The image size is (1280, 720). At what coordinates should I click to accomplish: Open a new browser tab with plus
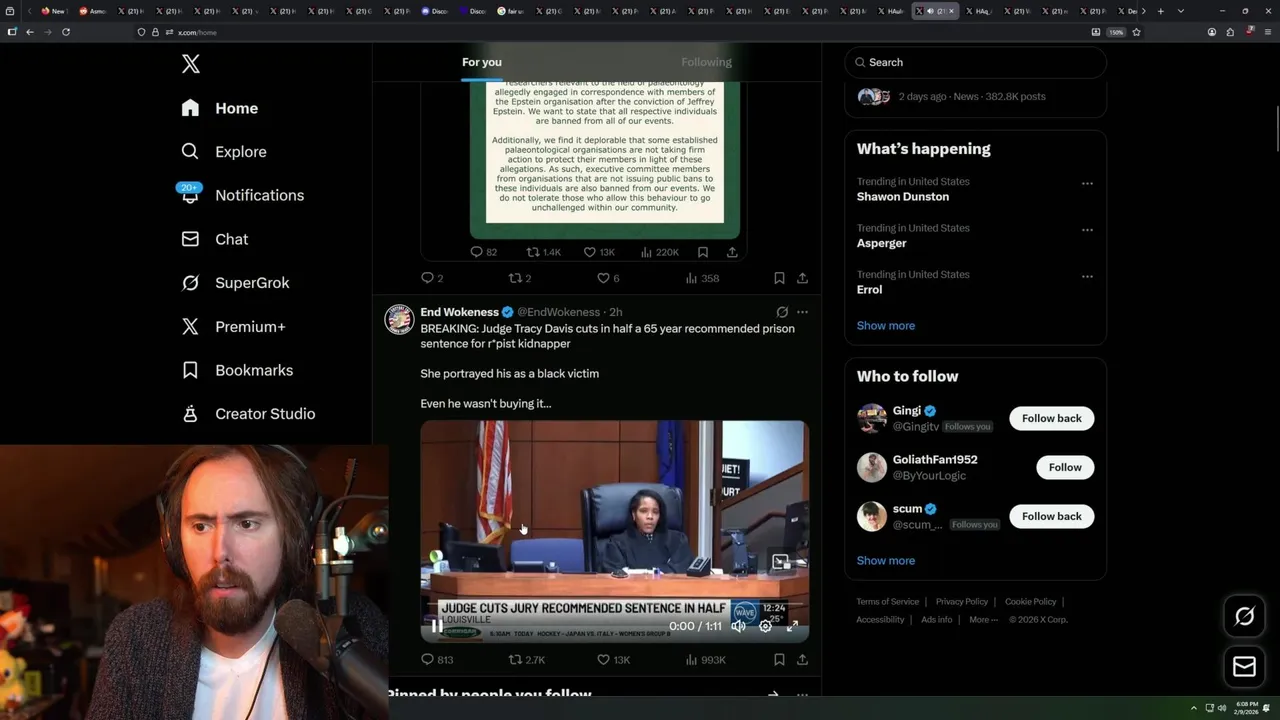click(x=1160, y=11)
